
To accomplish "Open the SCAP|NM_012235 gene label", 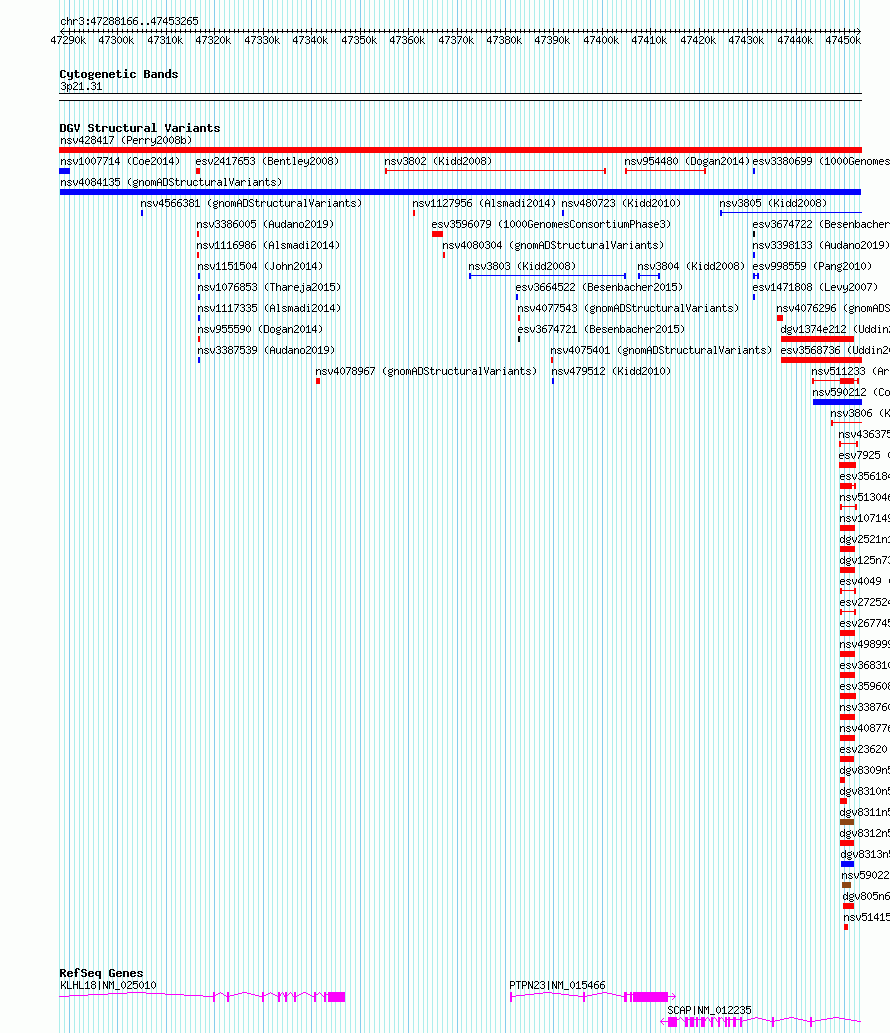I will tap(709, 1011).
